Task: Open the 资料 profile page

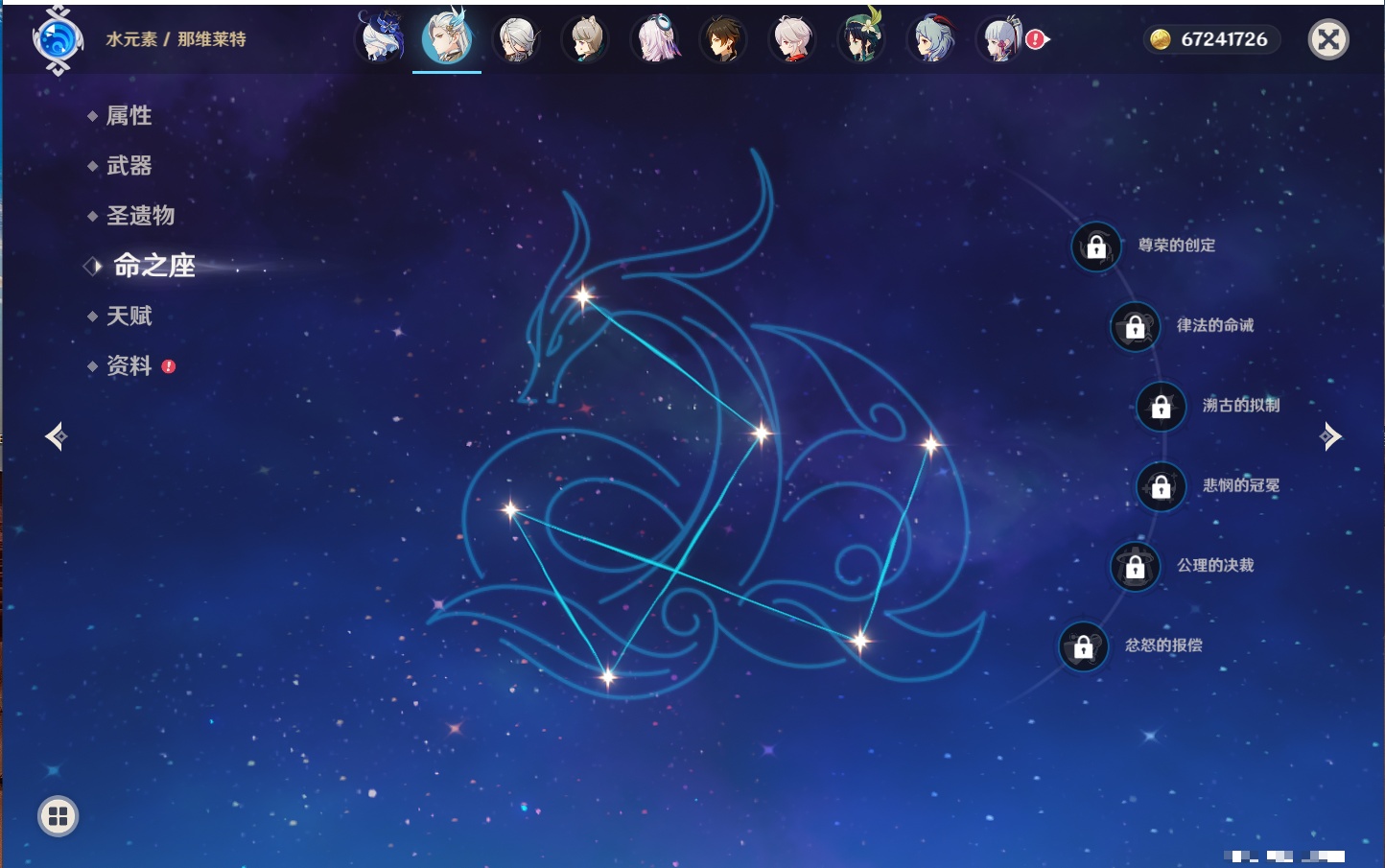Action: tap(129, 365)
